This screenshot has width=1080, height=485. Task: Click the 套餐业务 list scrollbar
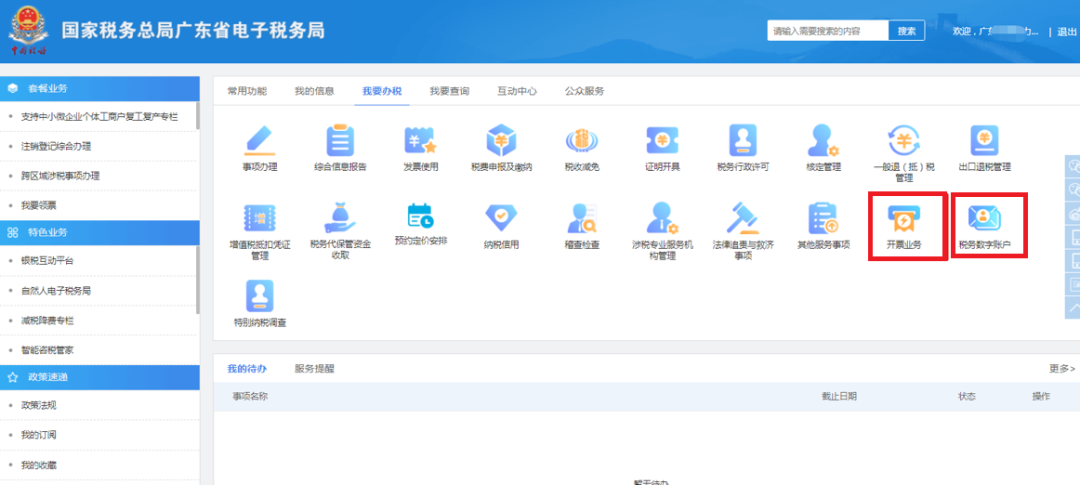click(x=198, y=116)
